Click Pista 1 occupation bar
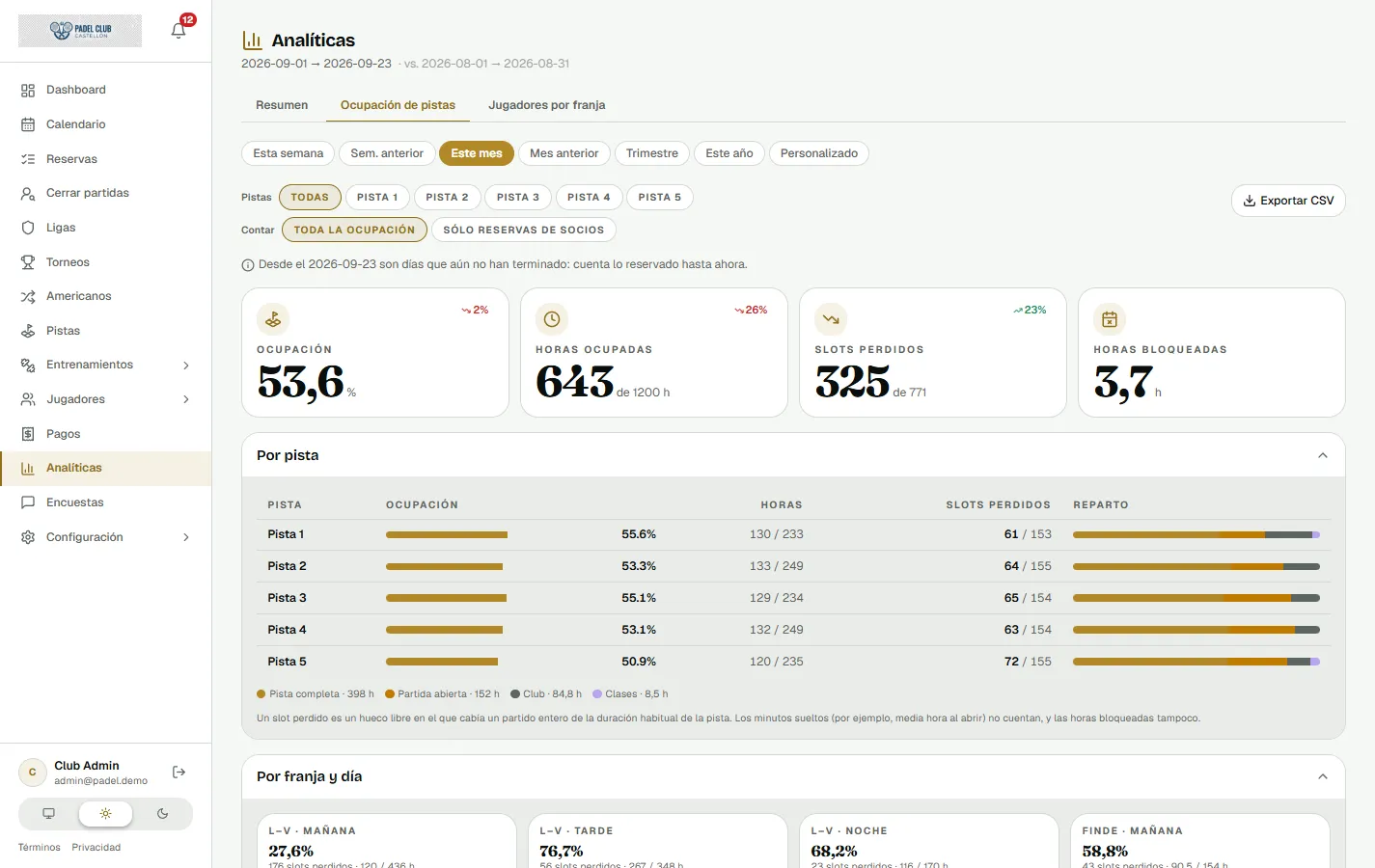The height and width of the screenshot is (868, 1375). 447,534
